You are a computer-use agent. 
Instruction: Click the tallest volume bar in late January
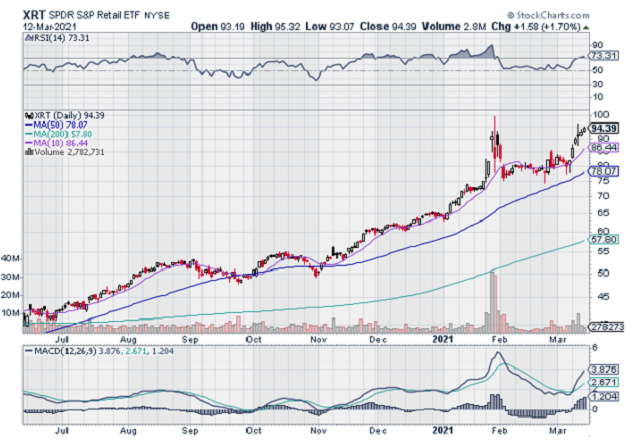(x=492, y=303)
